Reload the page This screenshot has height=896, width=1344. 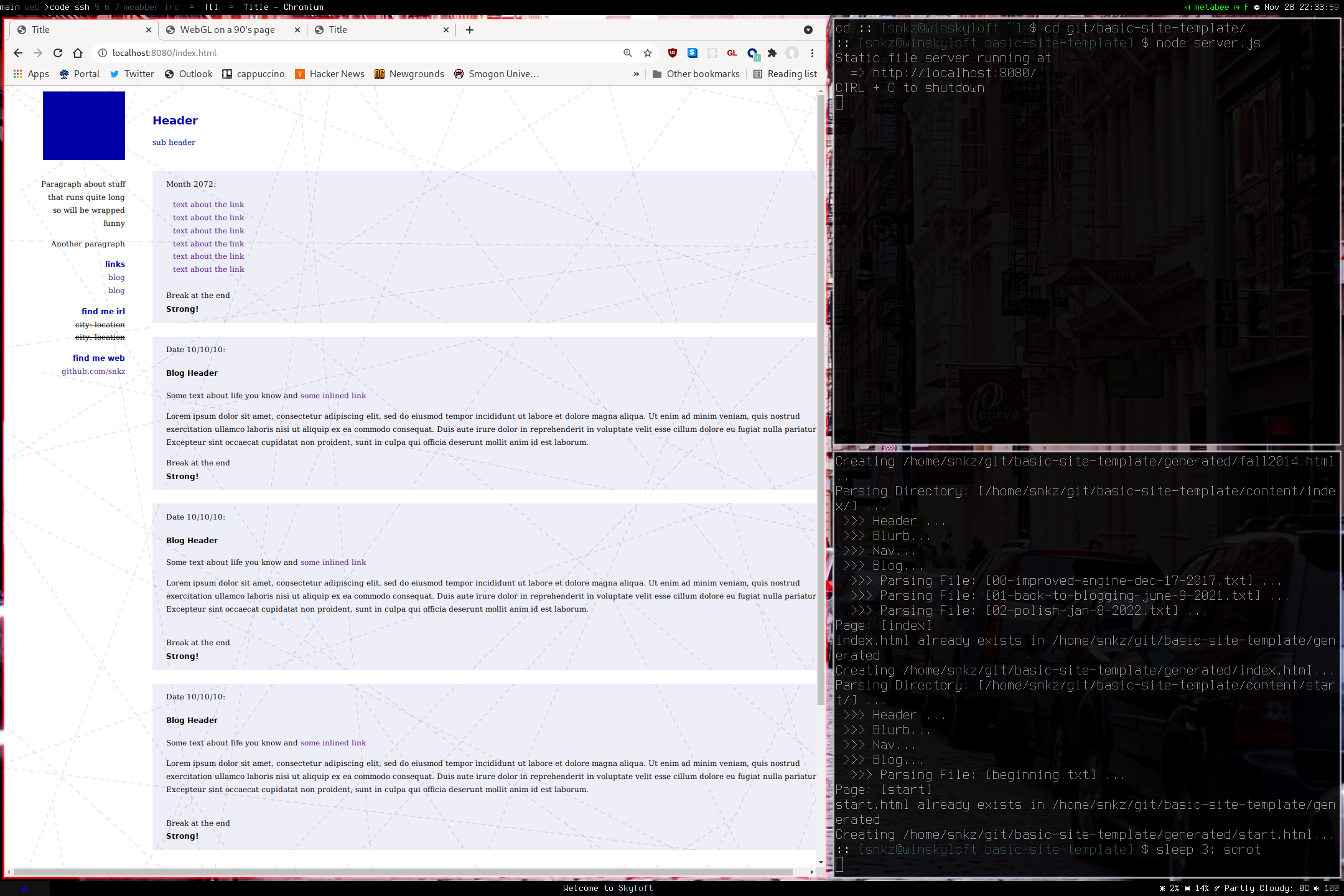click(58, 53)
